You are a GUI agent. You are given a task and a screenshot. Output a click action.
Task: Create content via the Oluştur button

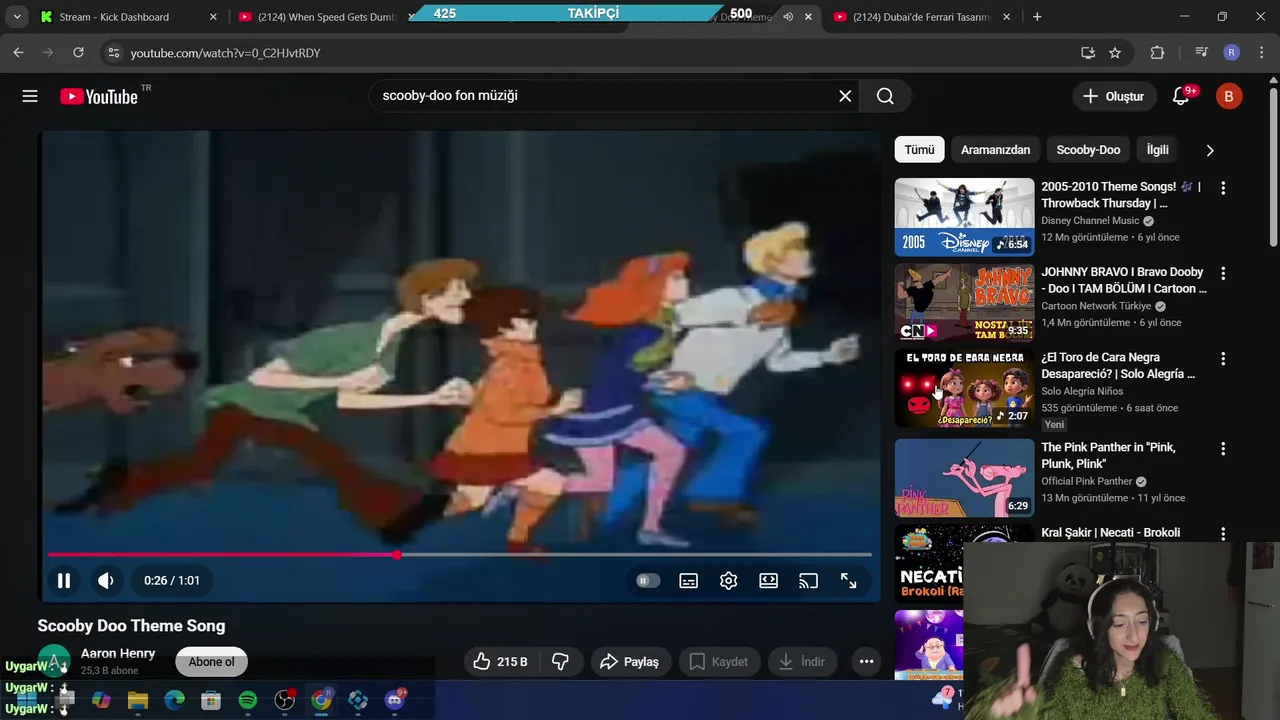(1114, 96)
